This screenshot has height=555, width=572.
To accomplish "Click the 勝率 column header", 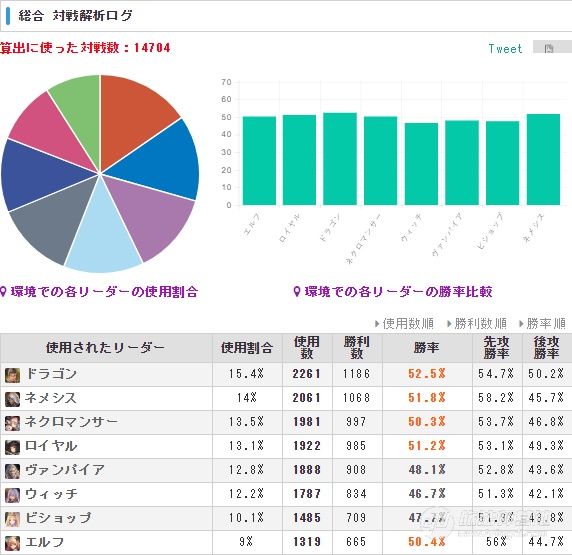I will pos(426,347).
